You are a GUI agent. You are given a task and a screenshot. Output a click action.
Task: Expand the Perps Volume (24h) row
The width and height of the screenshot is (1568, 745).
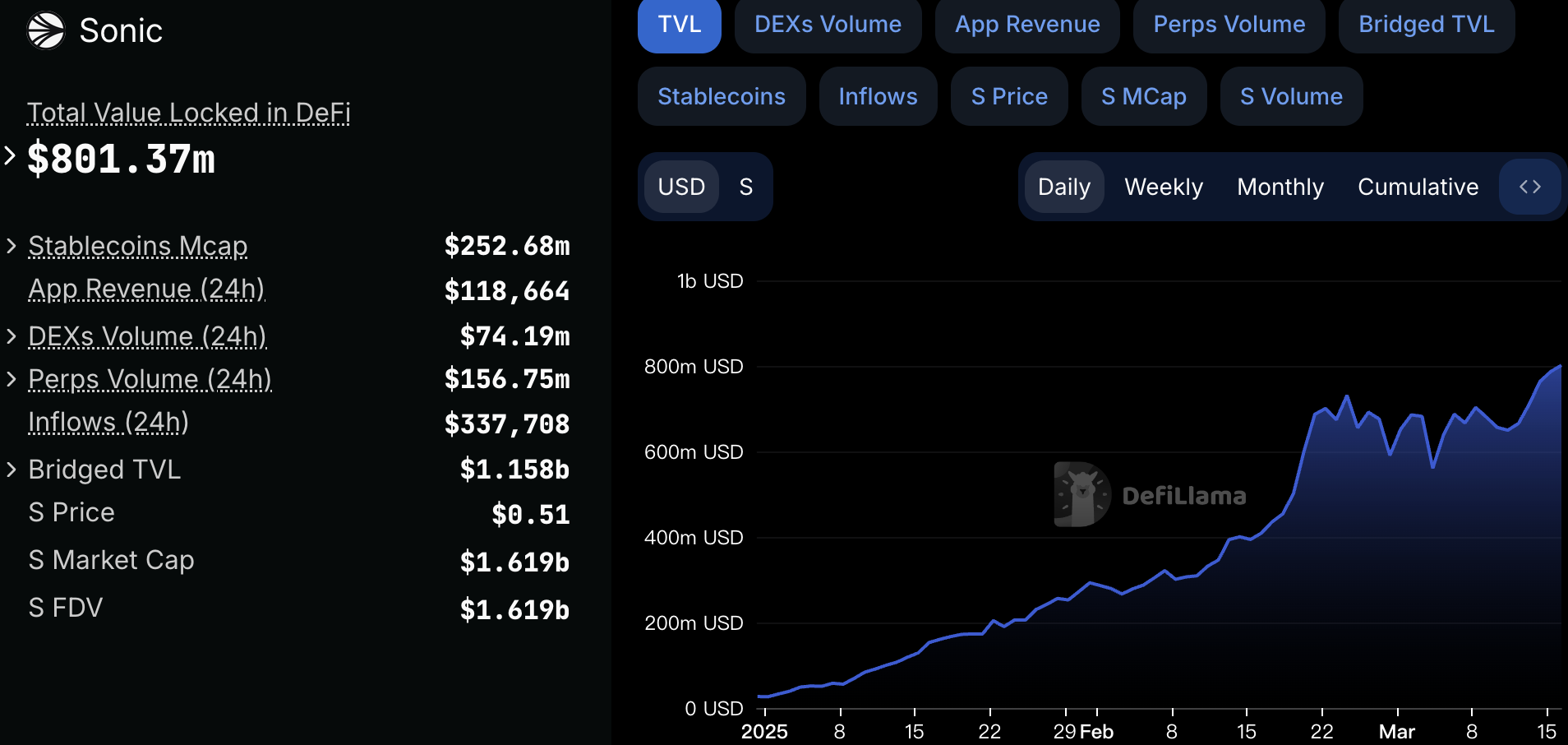pos(12,378)
